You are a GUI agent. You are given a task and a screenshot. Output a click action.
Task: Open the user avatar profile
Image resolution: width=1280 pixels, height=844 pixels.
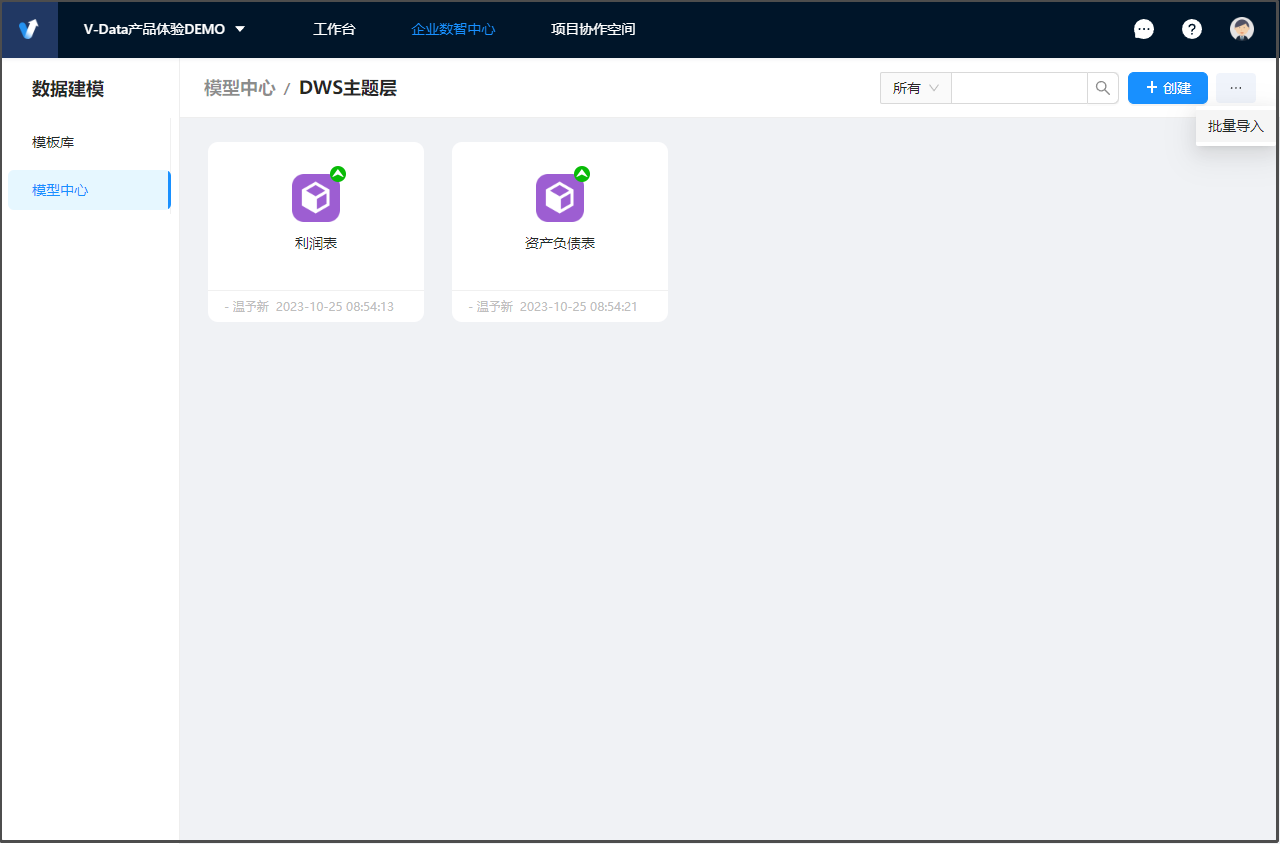(x=1242, y=30)
